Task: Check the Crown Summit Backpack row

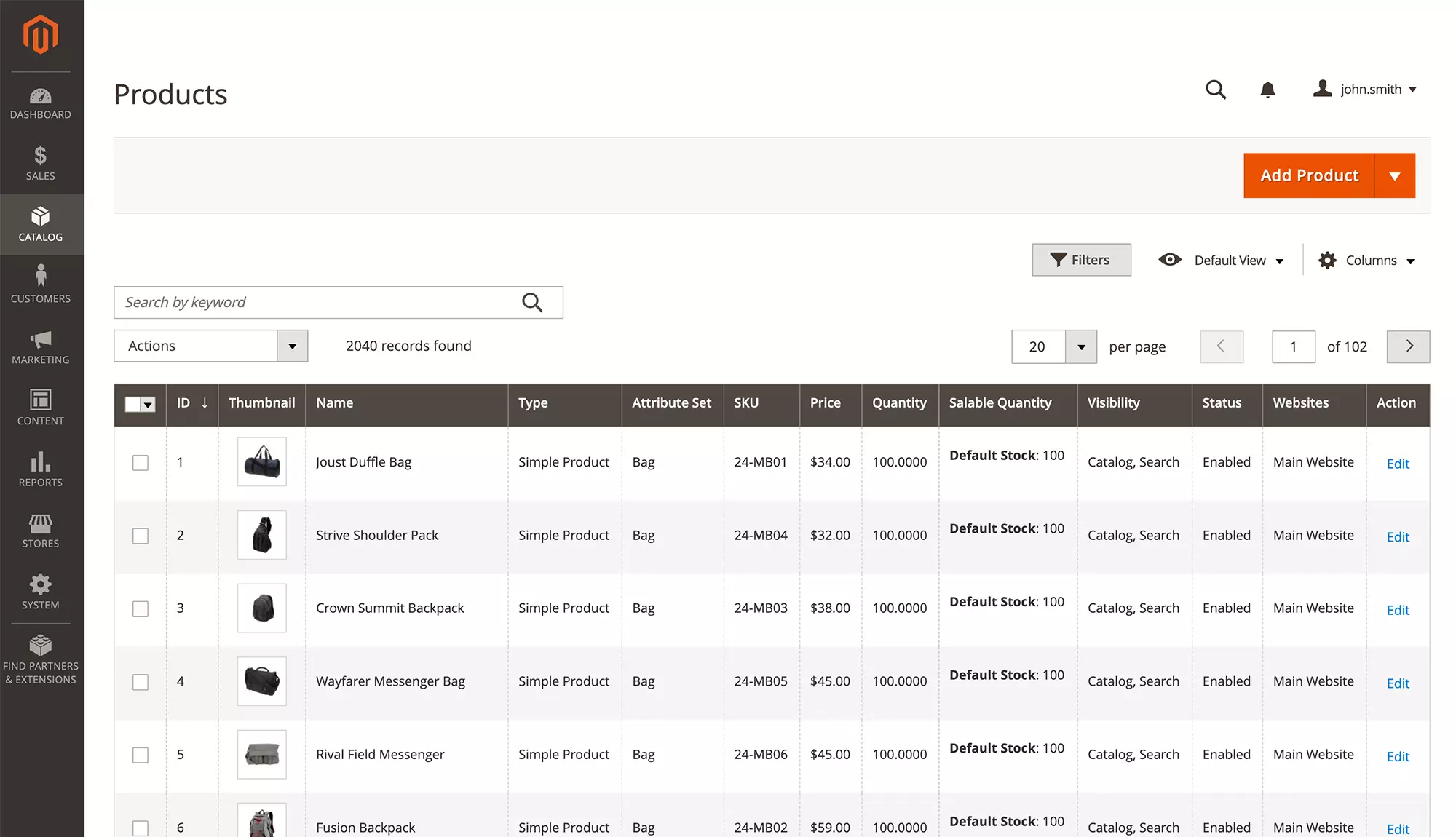Action: click(141, 609)
